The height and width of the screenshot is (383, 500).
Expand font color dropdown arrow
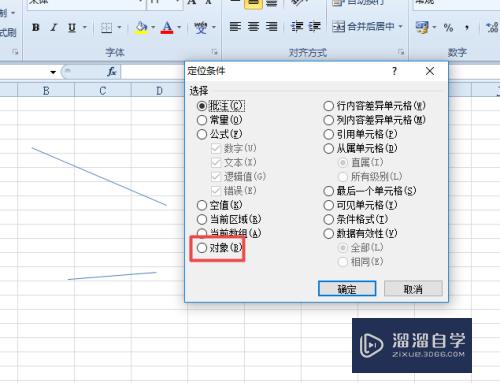(179, 27)
